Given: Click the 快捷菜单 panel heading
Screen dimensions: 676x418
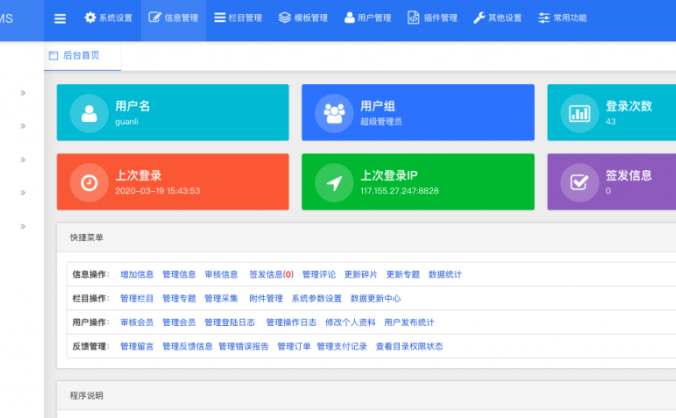Looking at the screenshot, I should pyautogui.click(x=87, y=238).
